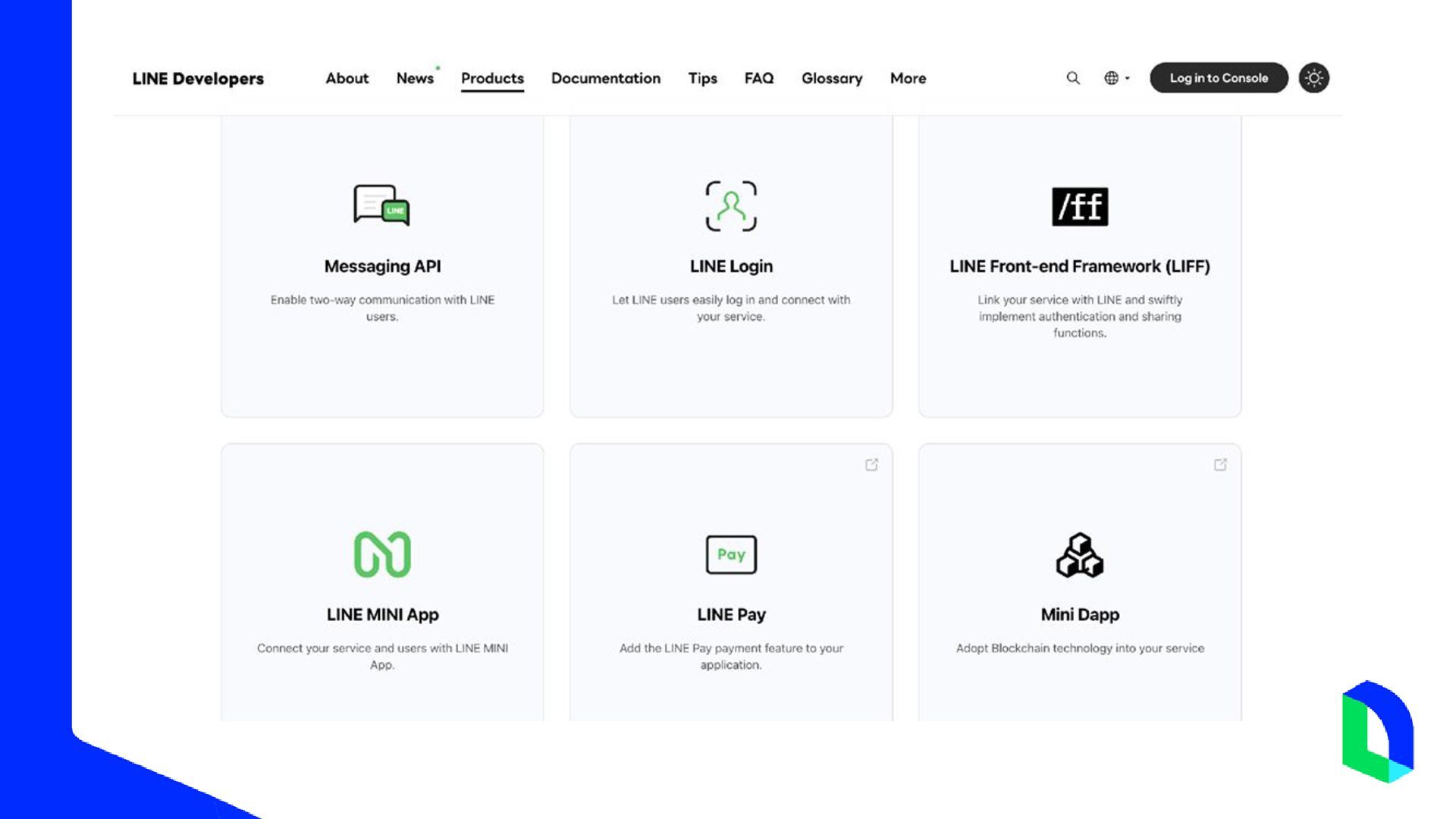Click the external link icon on LINE Pay card
The width and height of the screenshot is (1456, 819).
click(871, 465)
